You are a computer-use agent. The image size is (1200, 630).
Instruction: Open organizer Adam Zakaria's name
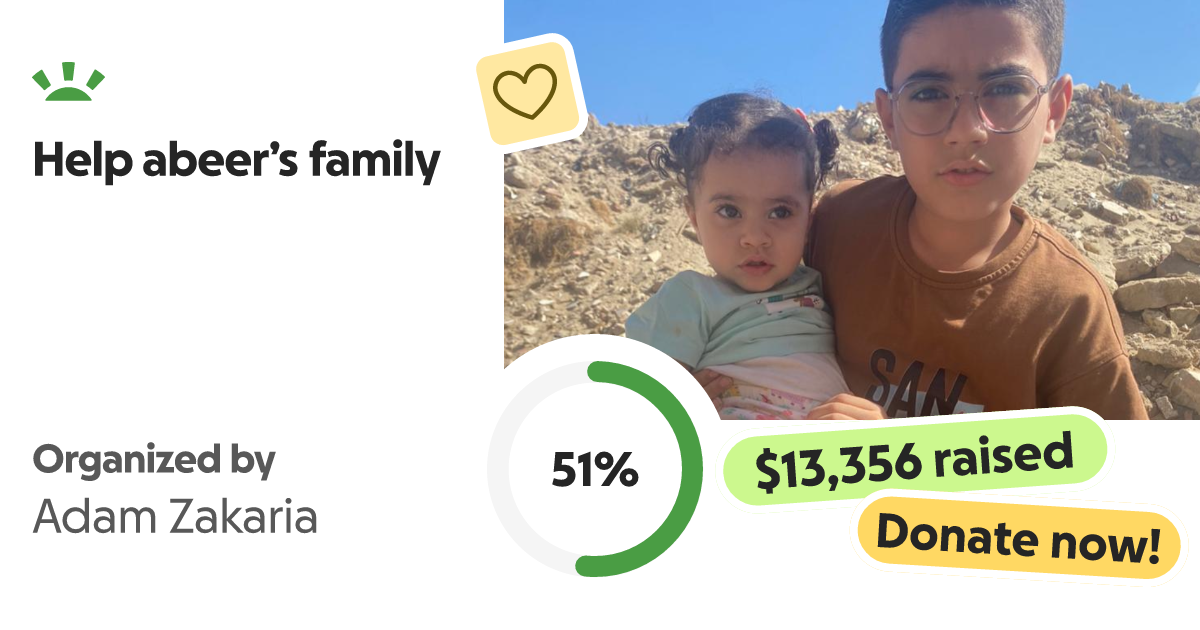click(175, 517)
